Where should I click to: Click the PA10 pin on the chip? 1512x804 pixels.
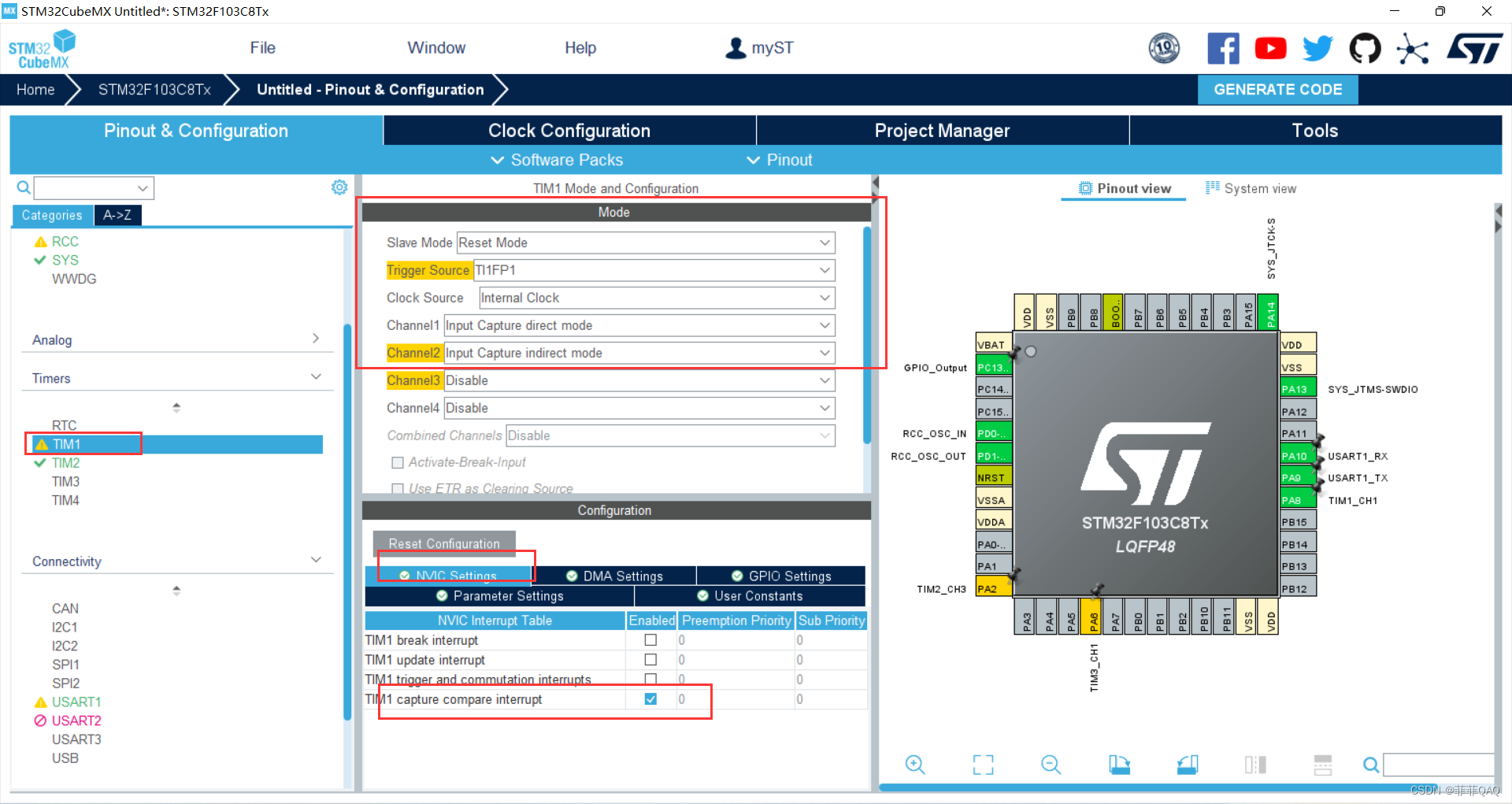tap(1298, 456)
